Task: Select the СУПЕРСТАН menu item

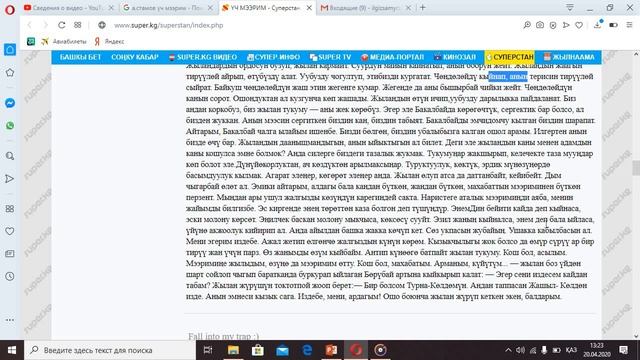Action: pyautogui.click(x=510, y=57)
